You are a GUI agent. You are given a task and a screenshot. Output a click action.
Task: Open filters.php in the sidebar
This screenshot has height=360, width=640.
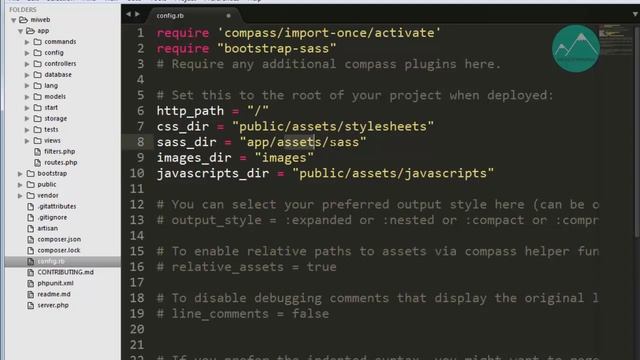click(x=60, y=151)
